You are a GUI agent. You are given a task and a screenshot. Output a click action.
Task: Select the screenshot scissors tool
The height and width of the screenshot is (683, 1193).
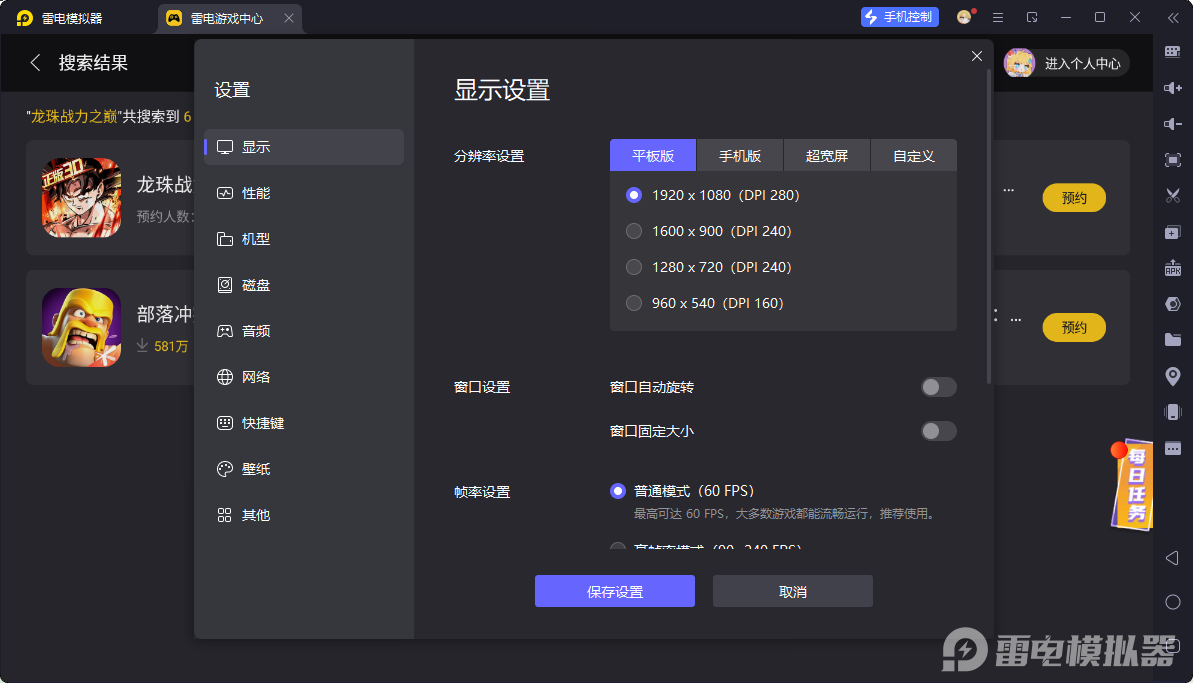coord(1172,196)
